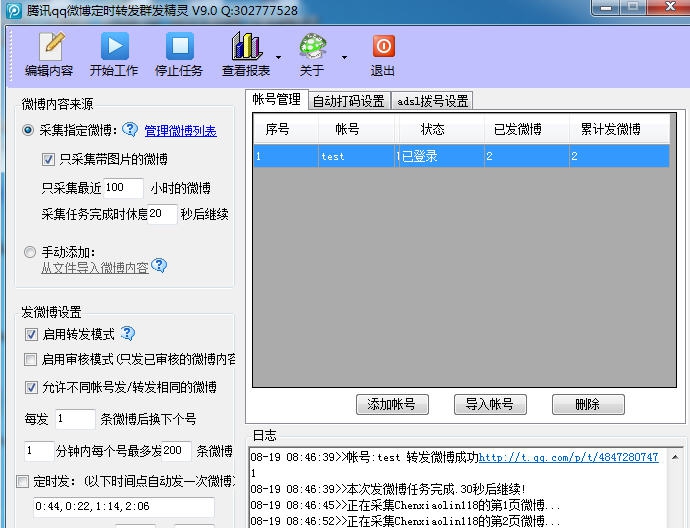
Task: Click the rest seconds field showing 20
Action: pyautogui.click(x=162, y=214)
